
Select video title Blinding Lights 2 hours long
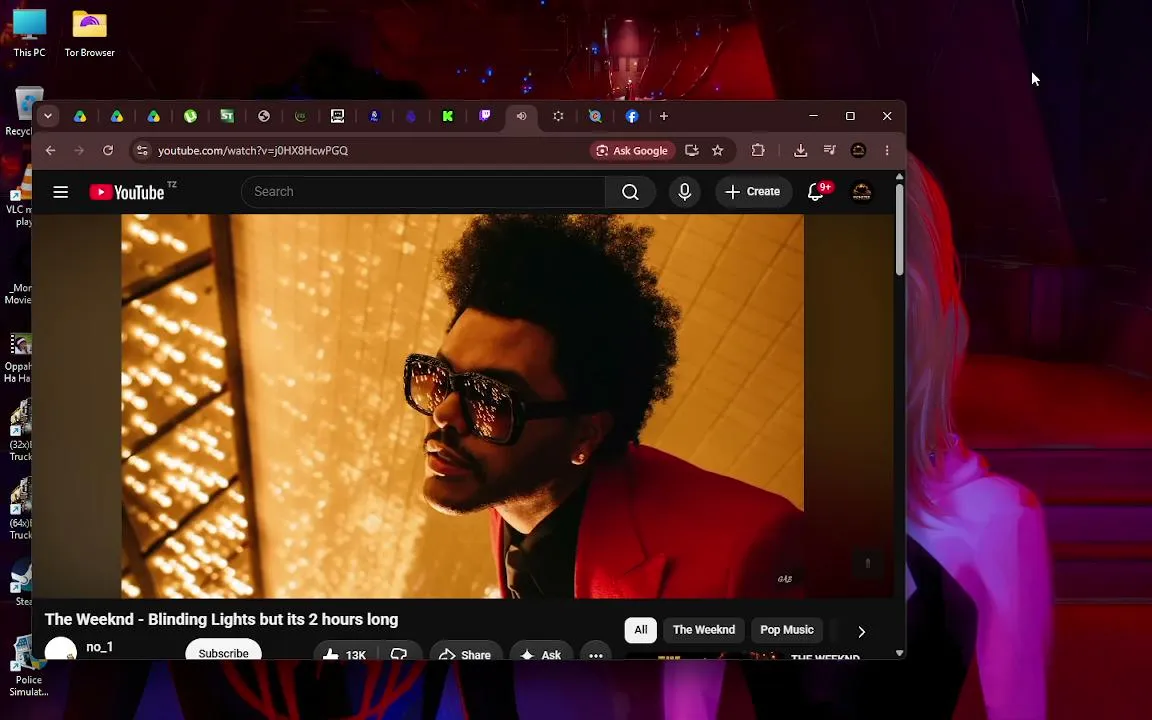tap(221, 619)
